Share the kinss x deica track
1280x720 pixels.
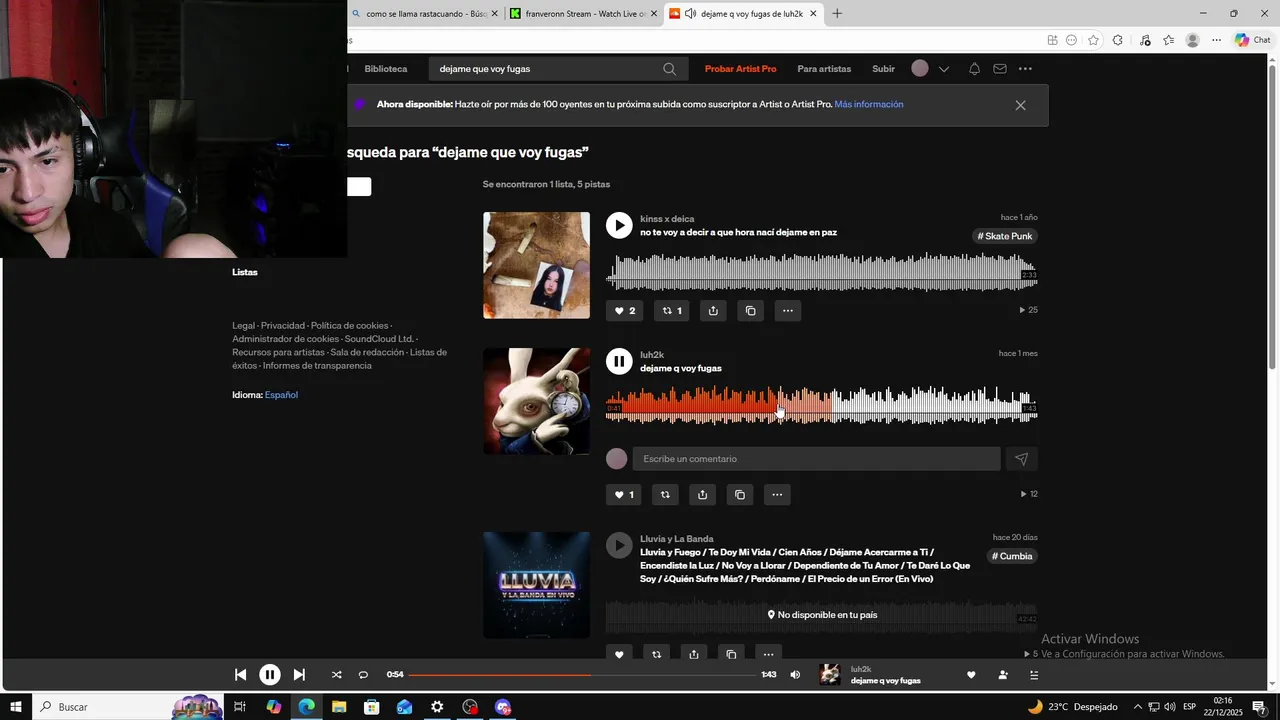(713, 311)
